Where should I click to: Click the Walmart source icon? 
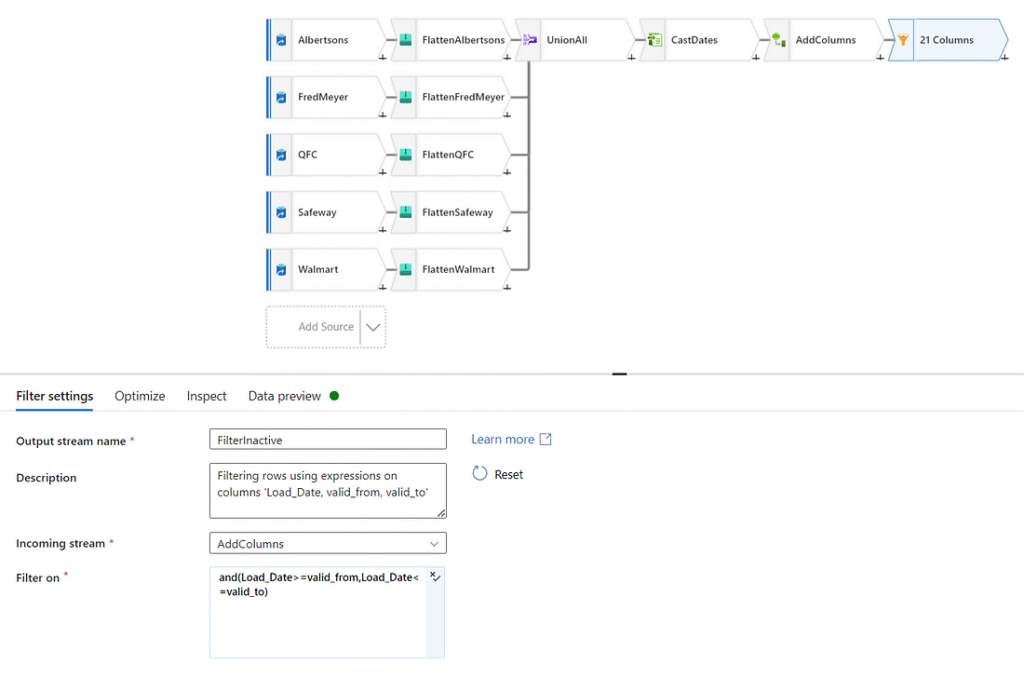[281, 270]
